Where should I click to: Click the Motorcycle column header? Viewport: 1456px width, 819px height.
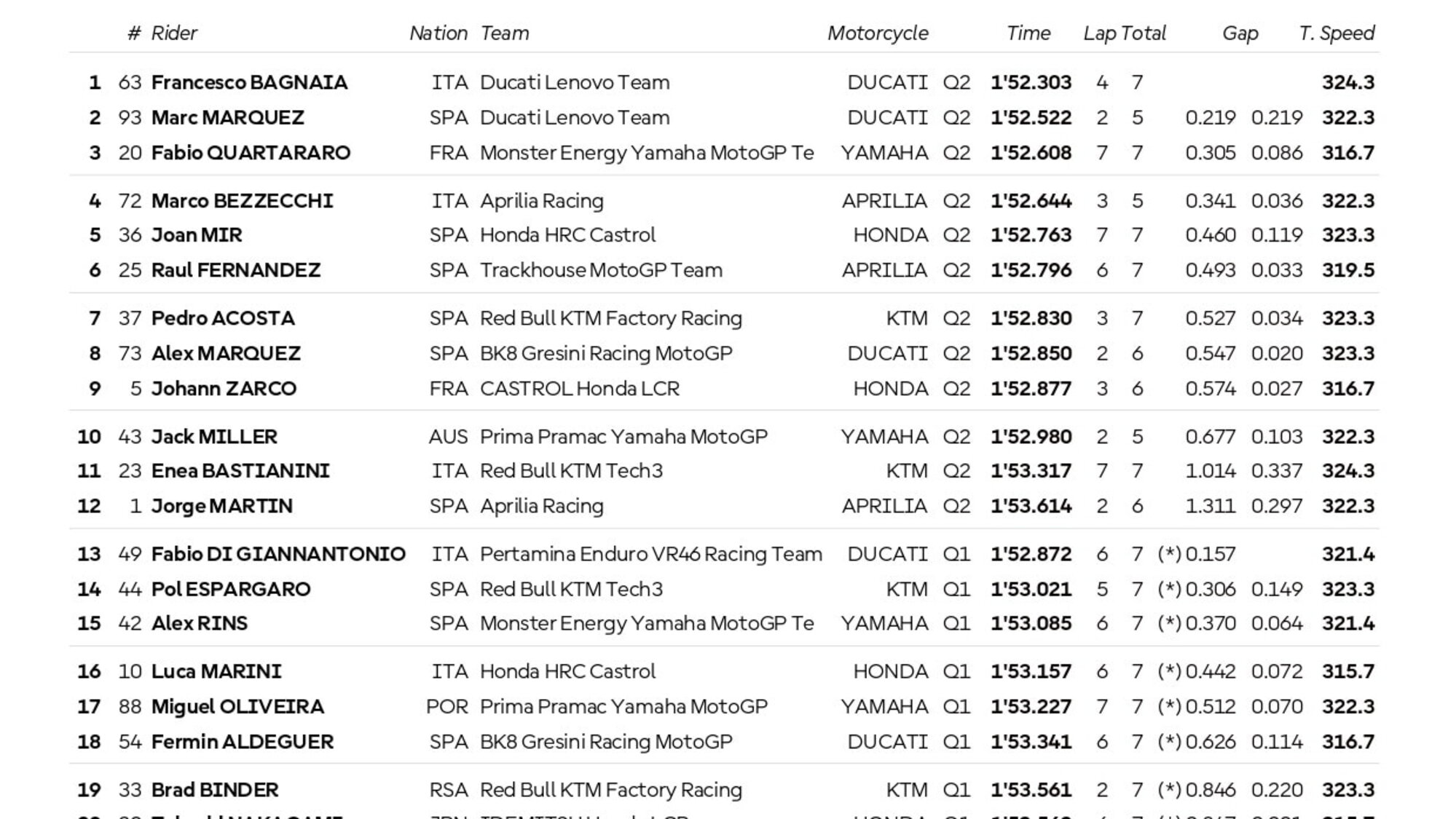[x=877, y=33]
